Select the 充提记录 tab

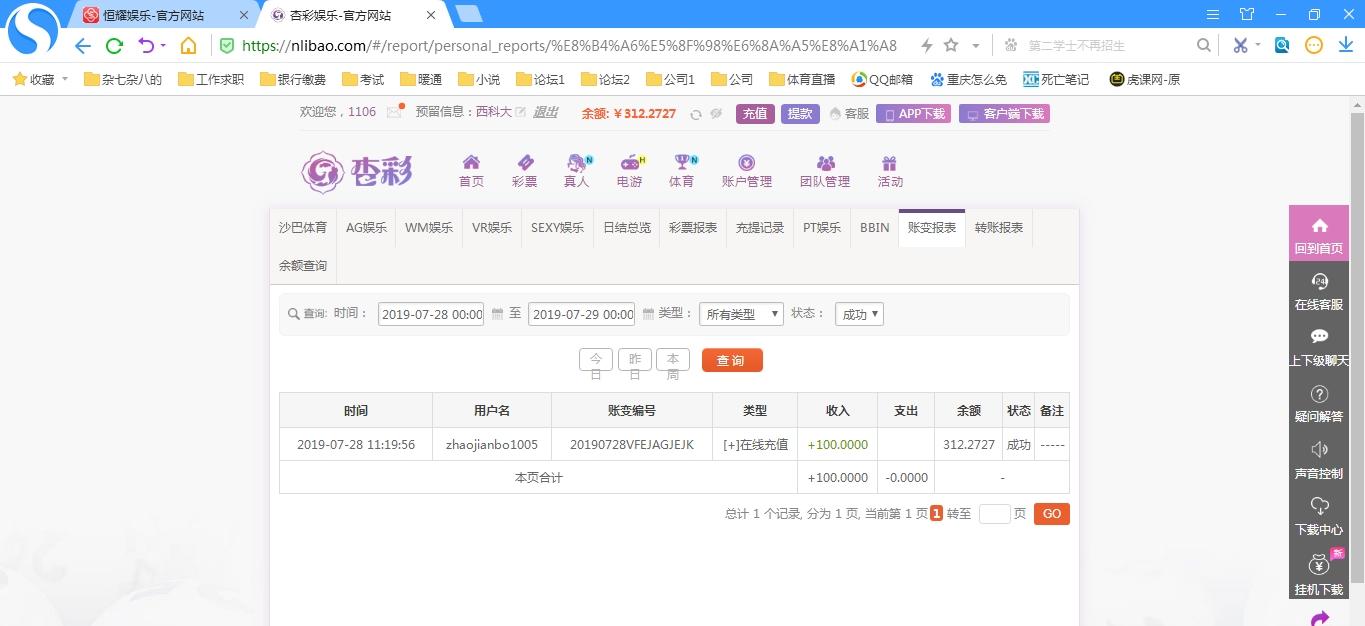point(759,228)
